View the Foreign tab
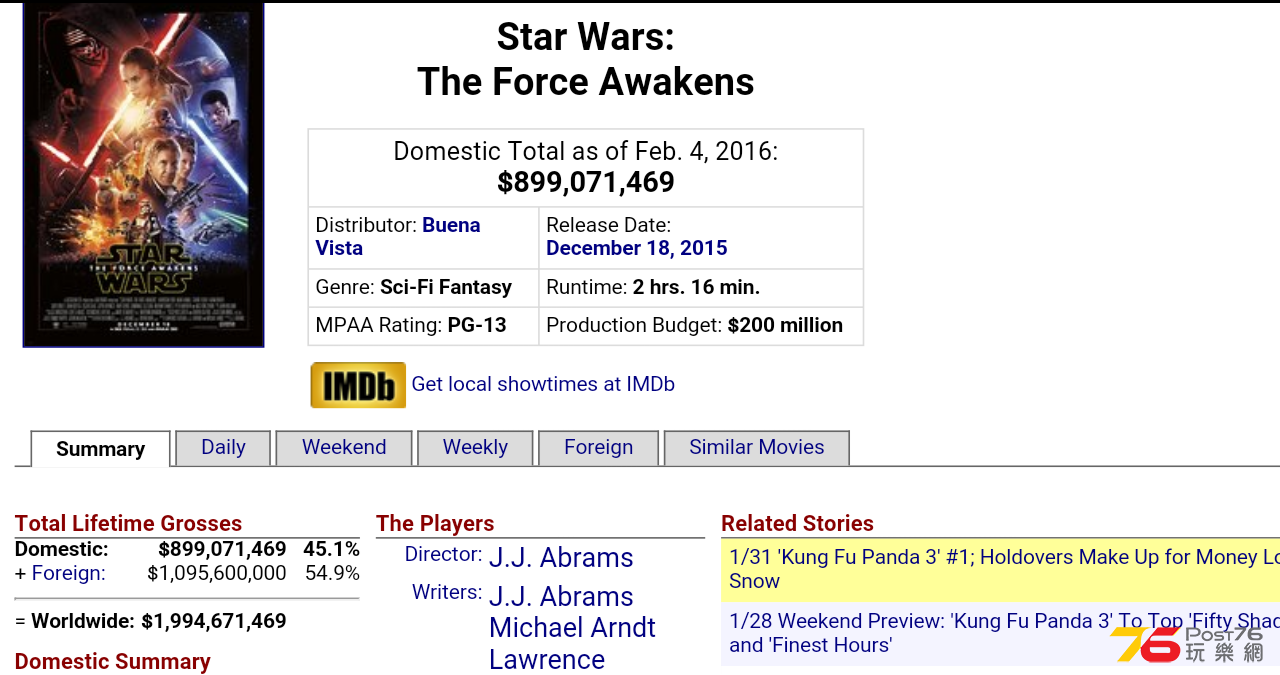 (x=598, y=448)
